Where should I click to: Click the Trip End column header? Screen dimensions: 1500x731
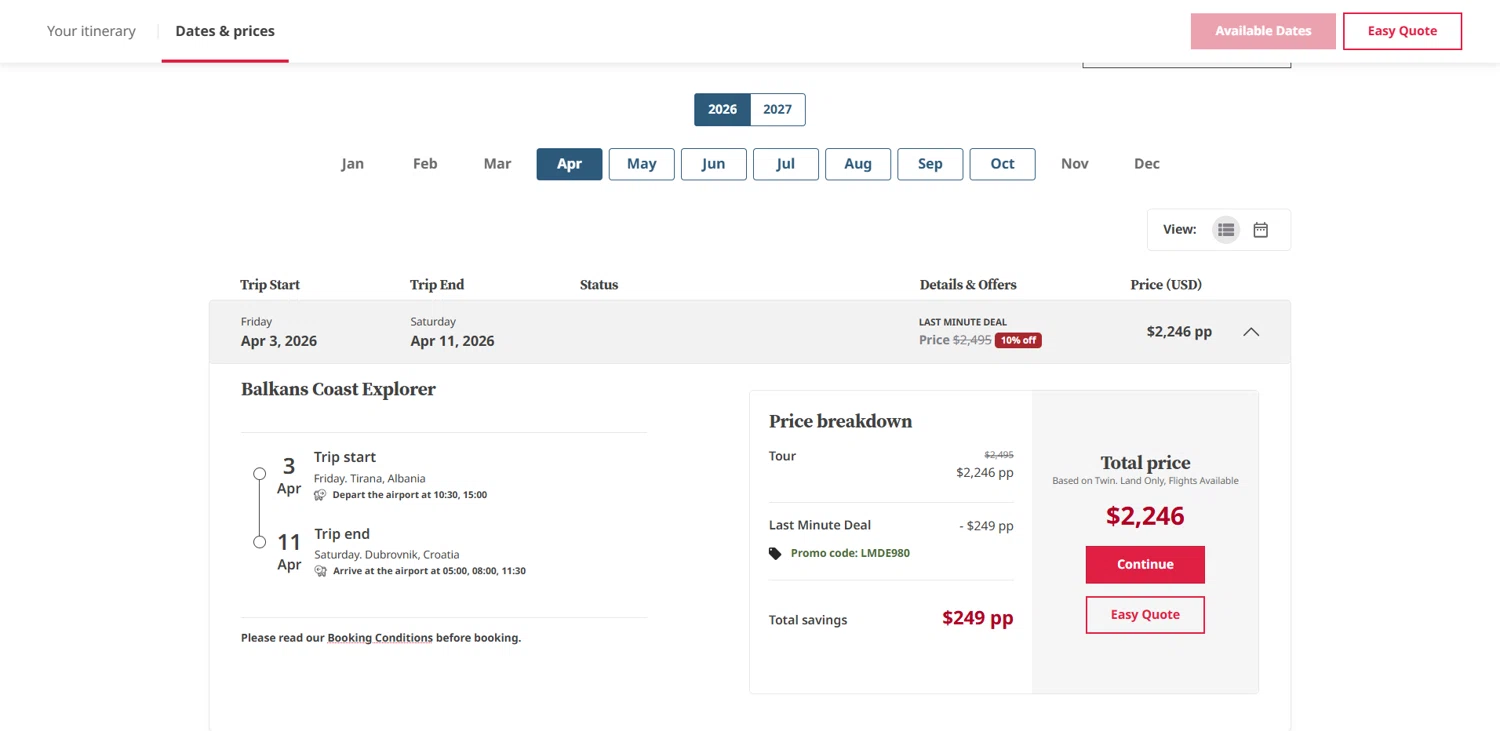437,285
